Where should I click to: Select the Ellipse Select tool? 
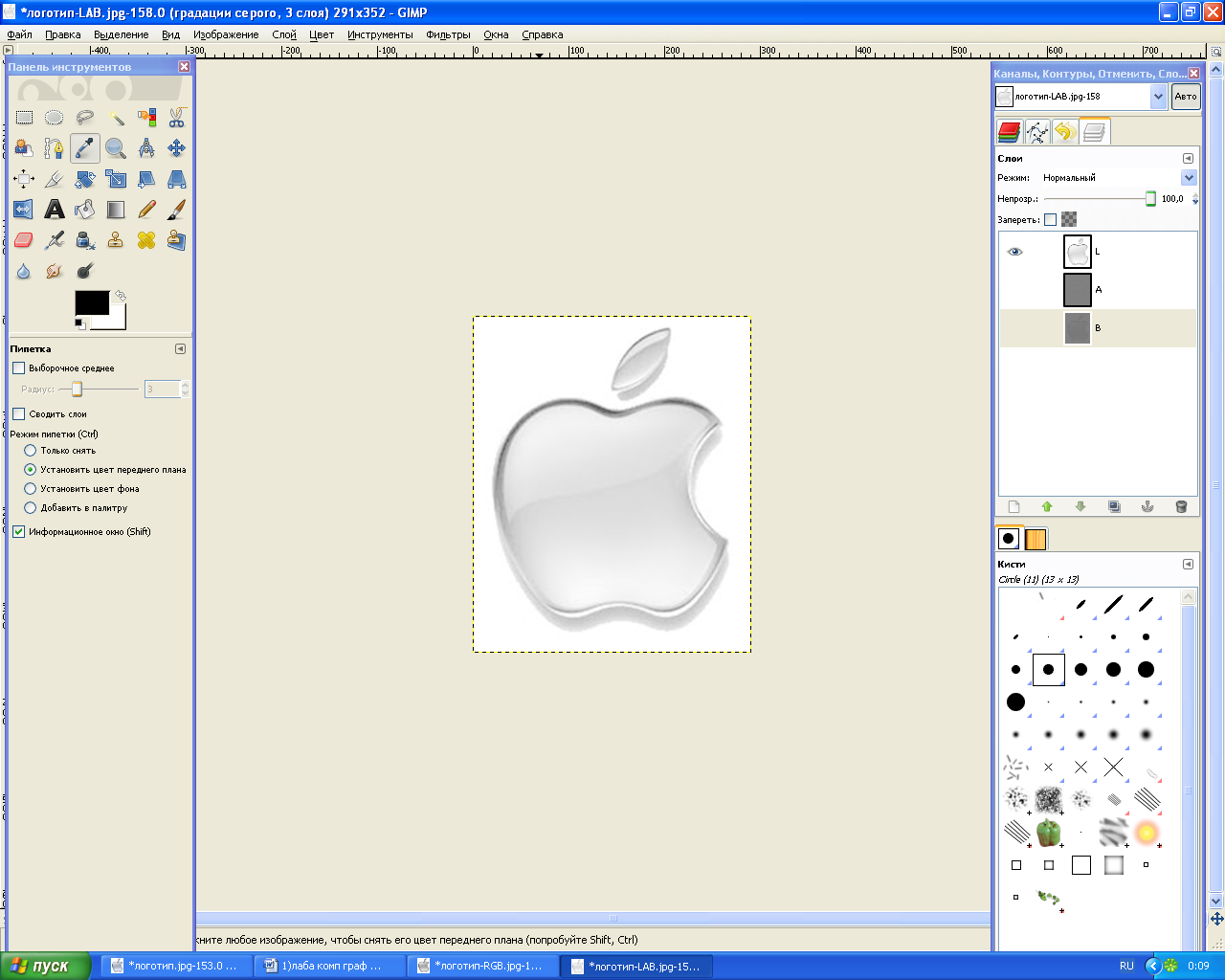click(x=55, y=118)
